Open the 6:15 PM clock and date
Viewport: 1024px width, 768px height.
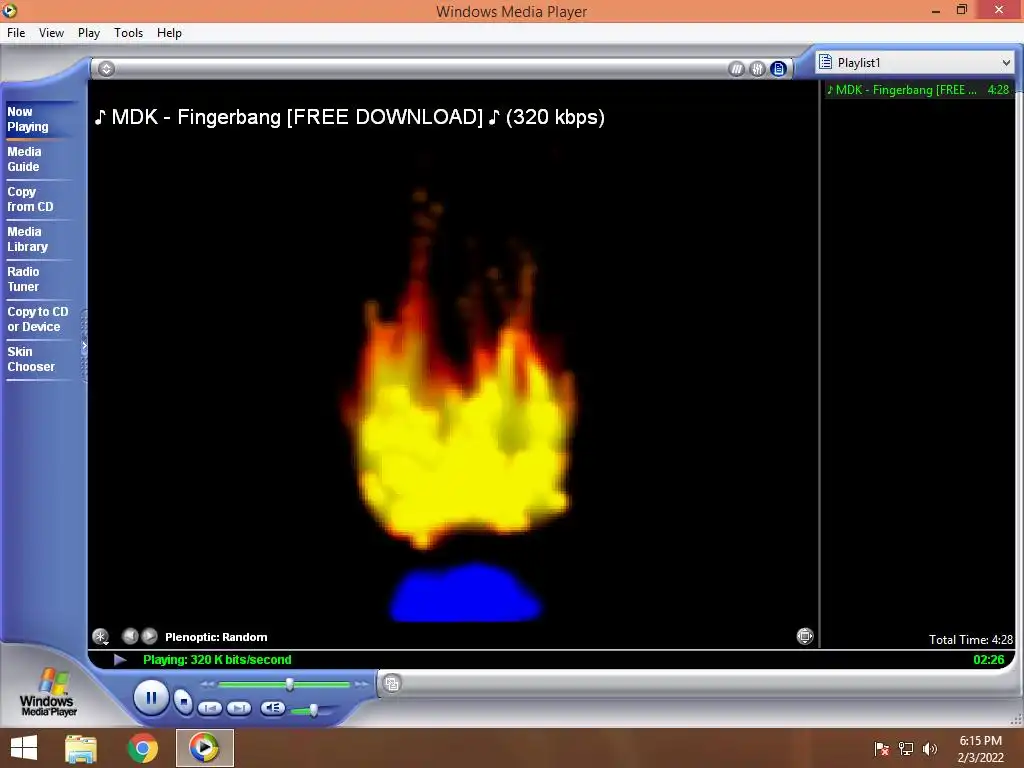coord(980,749)
